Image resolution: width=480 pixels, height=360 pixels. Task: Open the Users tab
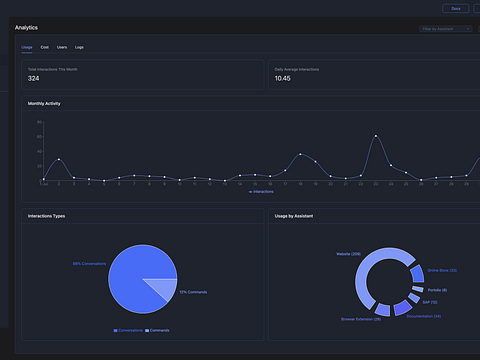[62, 47]
